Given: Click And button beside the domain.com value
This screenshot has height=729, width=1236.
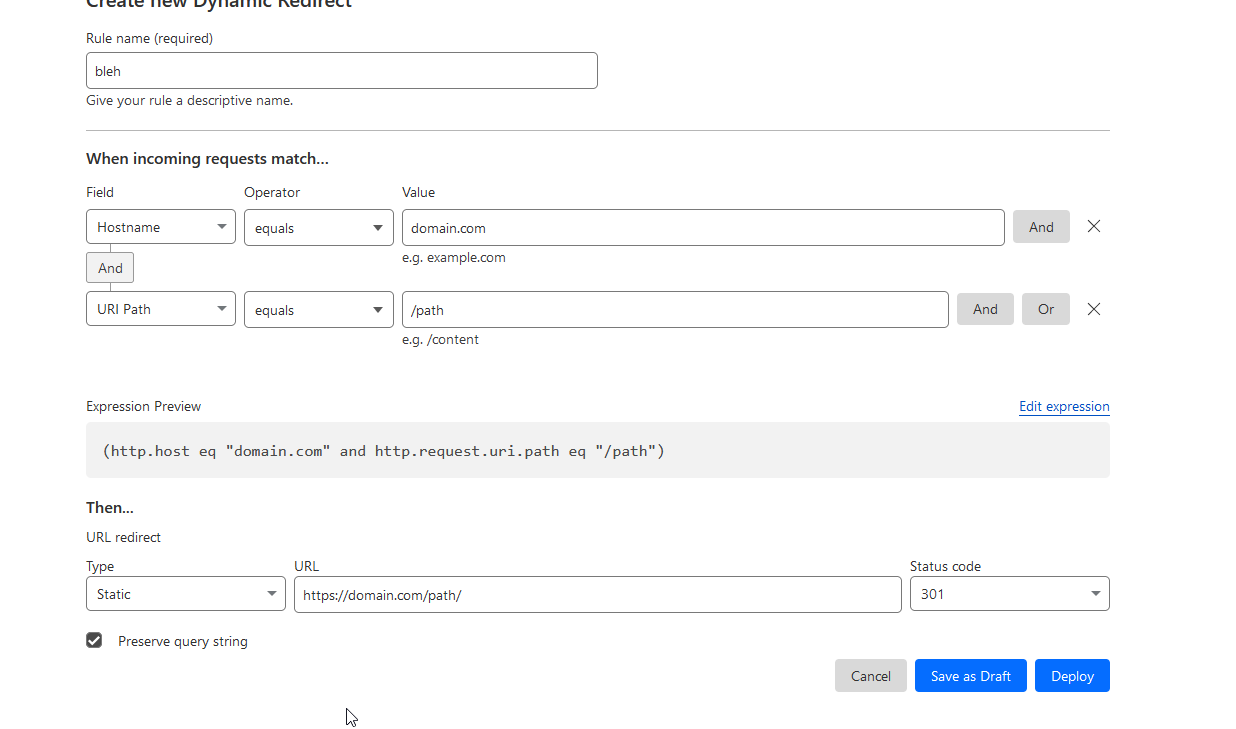Looking at the screenshot, I should point(1041,227).
